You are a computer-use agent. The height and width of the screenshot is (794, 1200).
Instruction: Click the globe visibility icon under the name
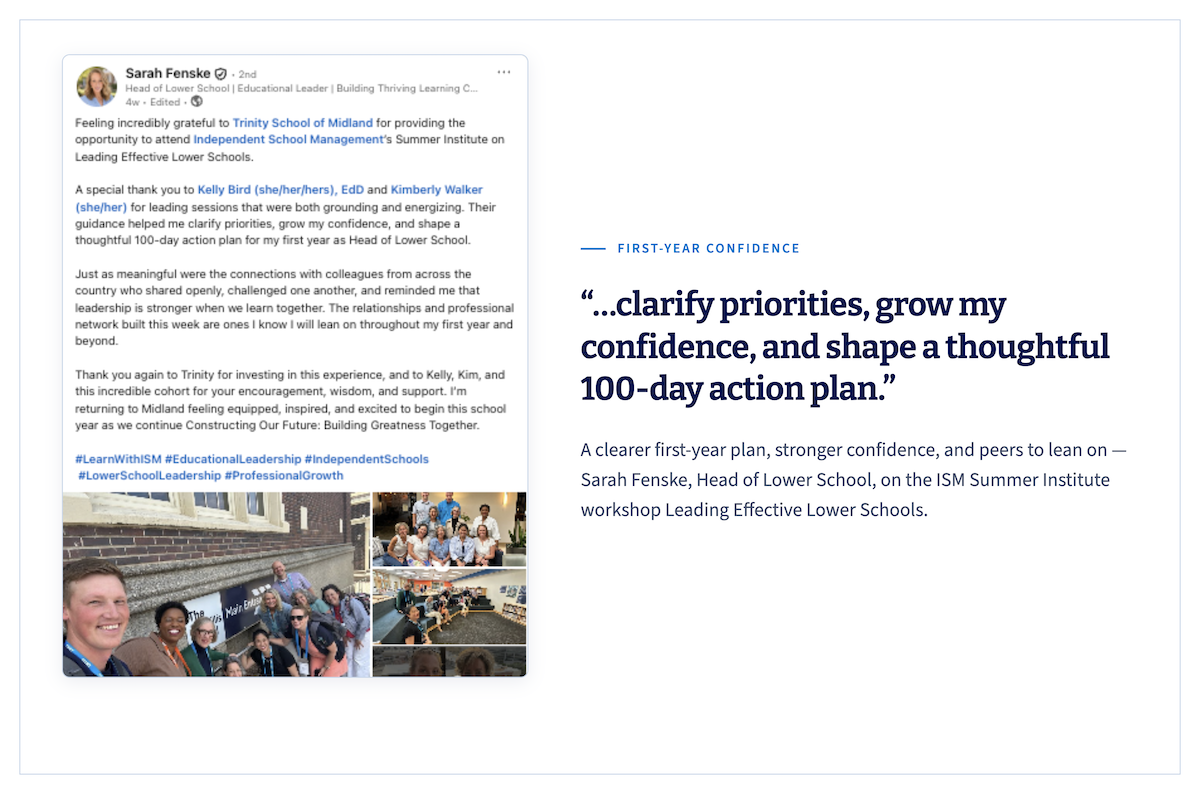(196, 101)
